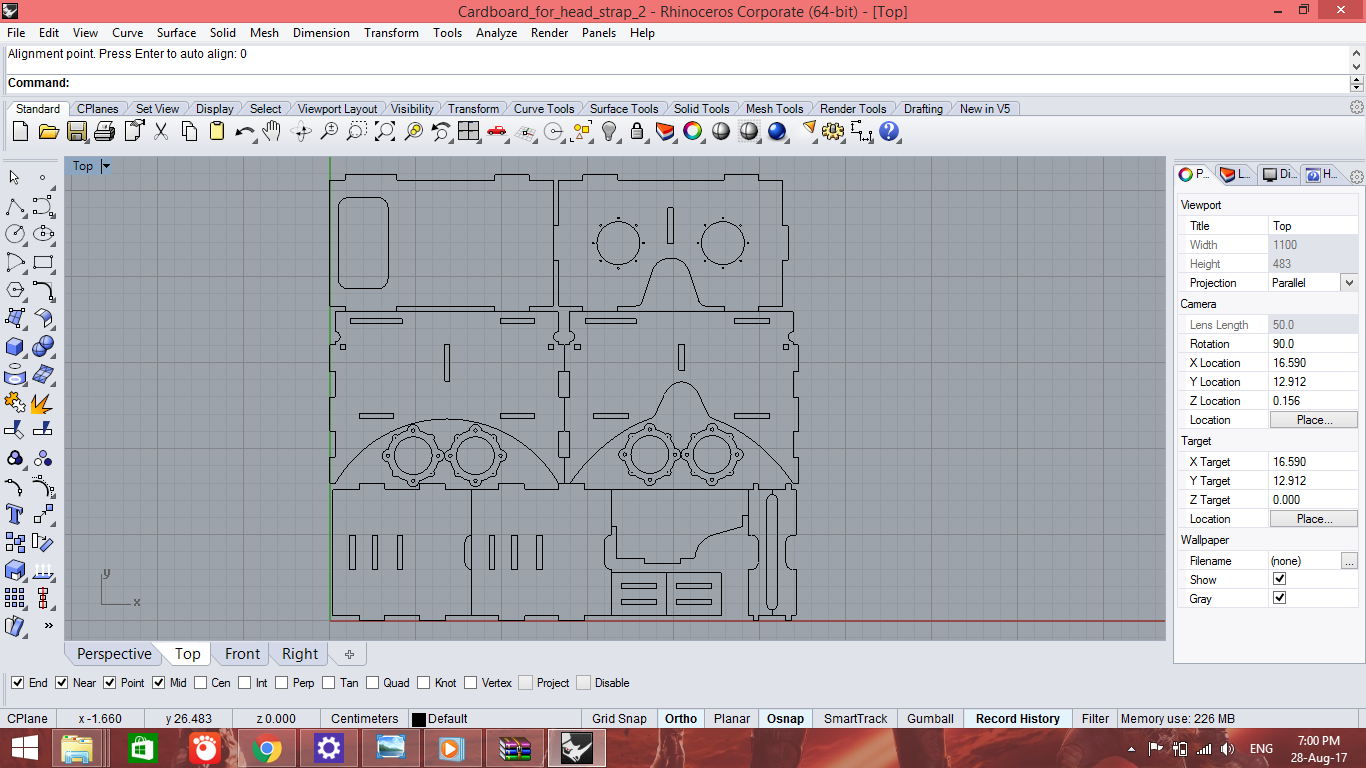Select the Pan hand tool
This screenshot has height=768, width=1366.
272,131
